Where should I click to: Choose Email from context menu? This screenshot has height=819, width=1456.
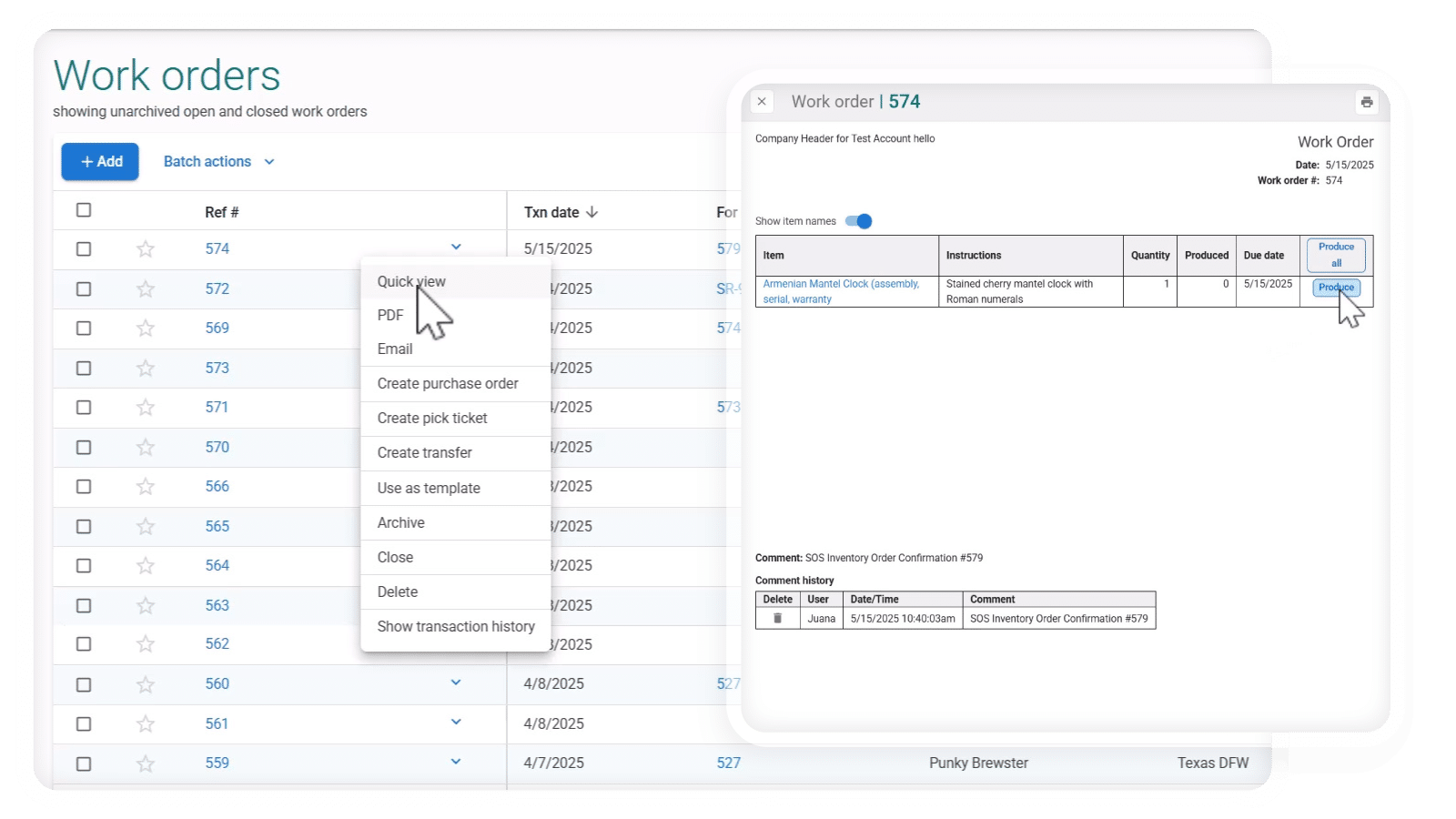pyautogui.click(x=456, y=349)
